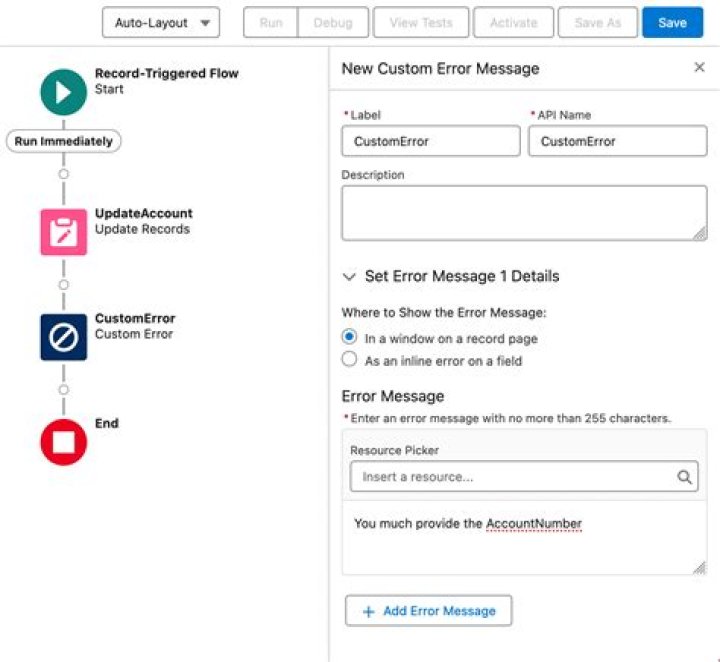Viewport: 720px width, 662px height.
Task: Click the blue Save button
Action: [672, 22]
